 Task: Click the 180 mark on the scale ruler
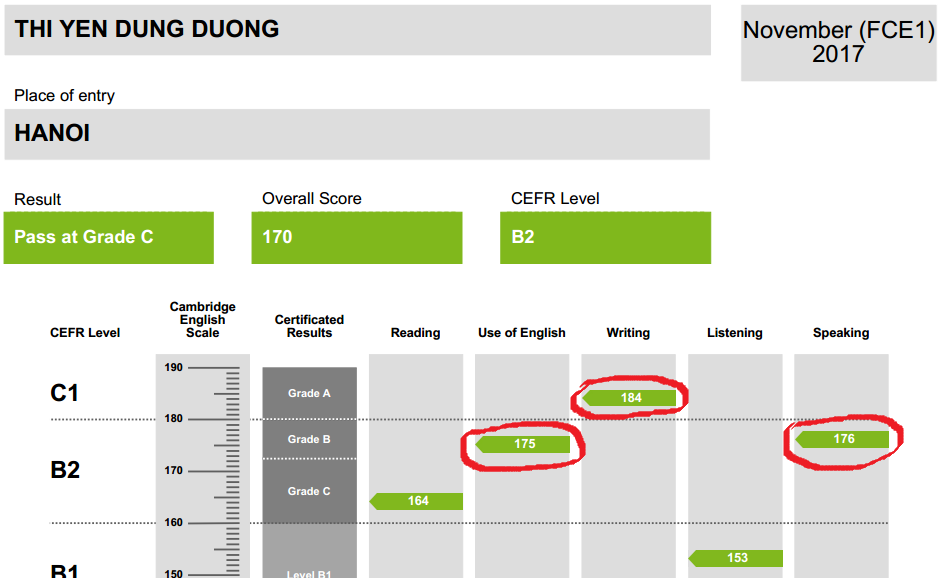(x=175, y=419)
